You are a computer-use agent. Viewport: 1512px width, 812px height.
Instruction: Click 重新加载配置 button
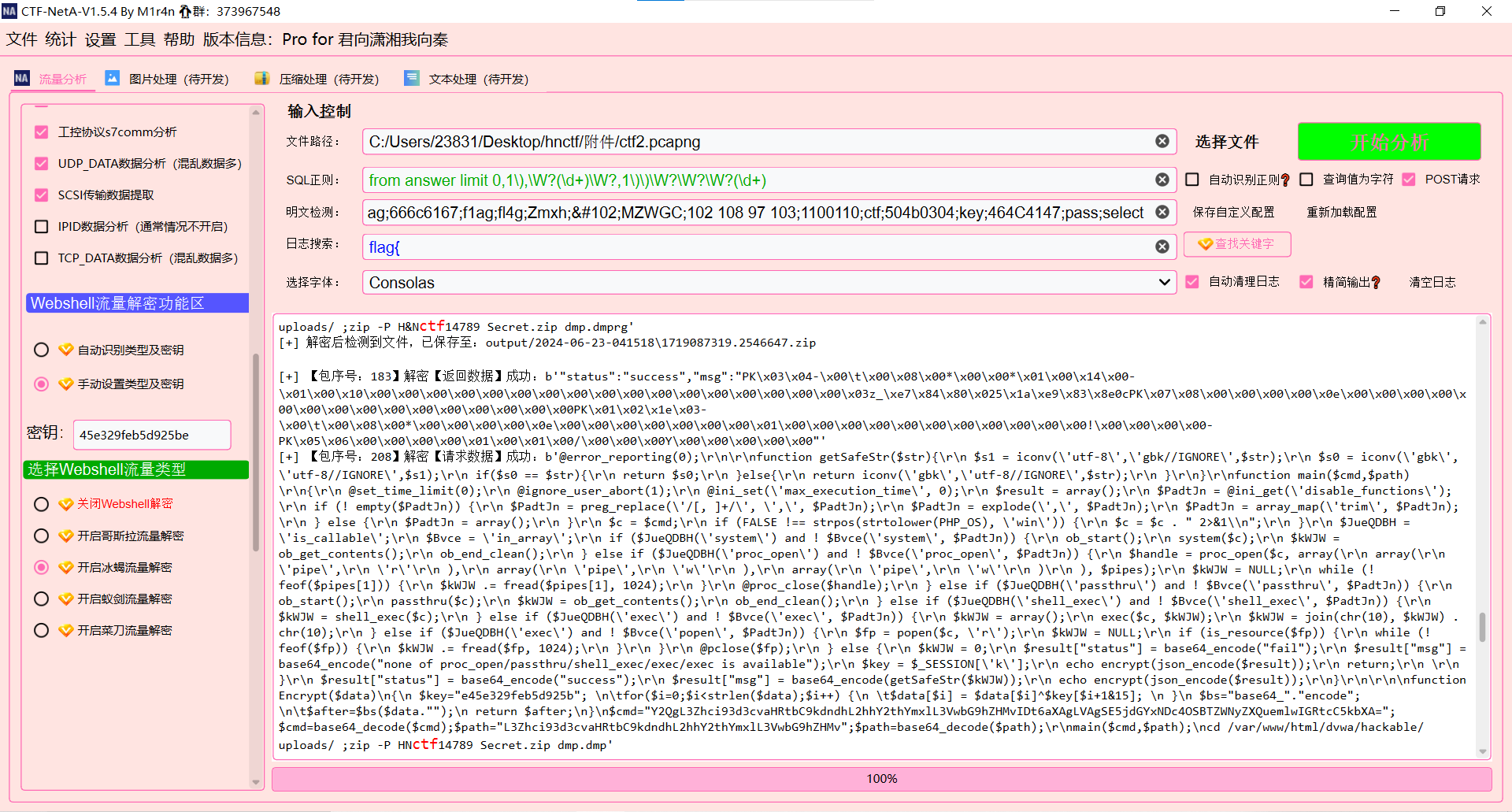pyautogui.click(x=1342, y=212)
